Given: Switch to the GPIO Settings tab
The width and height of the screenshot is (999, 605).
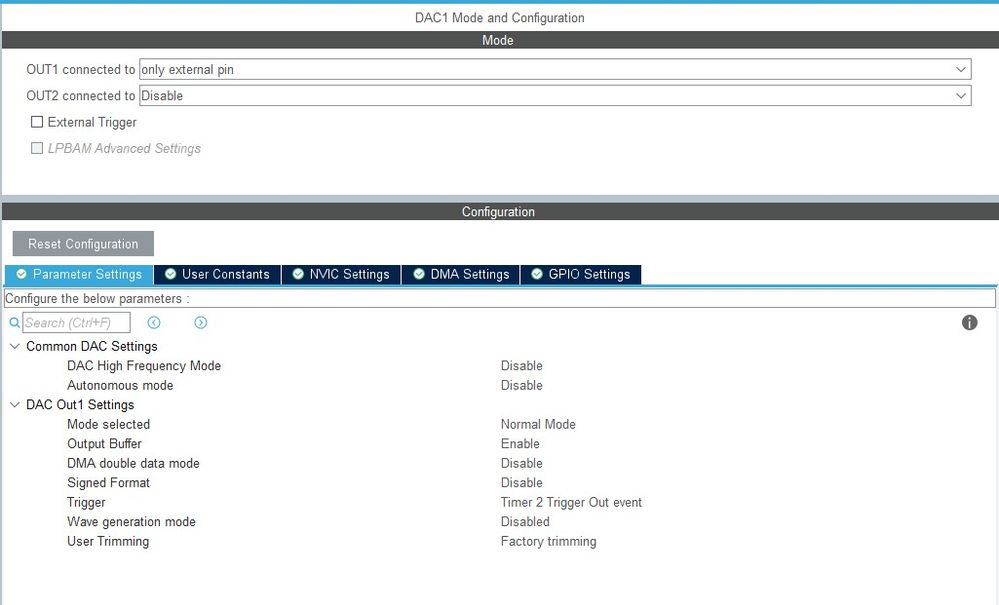Looking at the screenshot, I should 581,273.
